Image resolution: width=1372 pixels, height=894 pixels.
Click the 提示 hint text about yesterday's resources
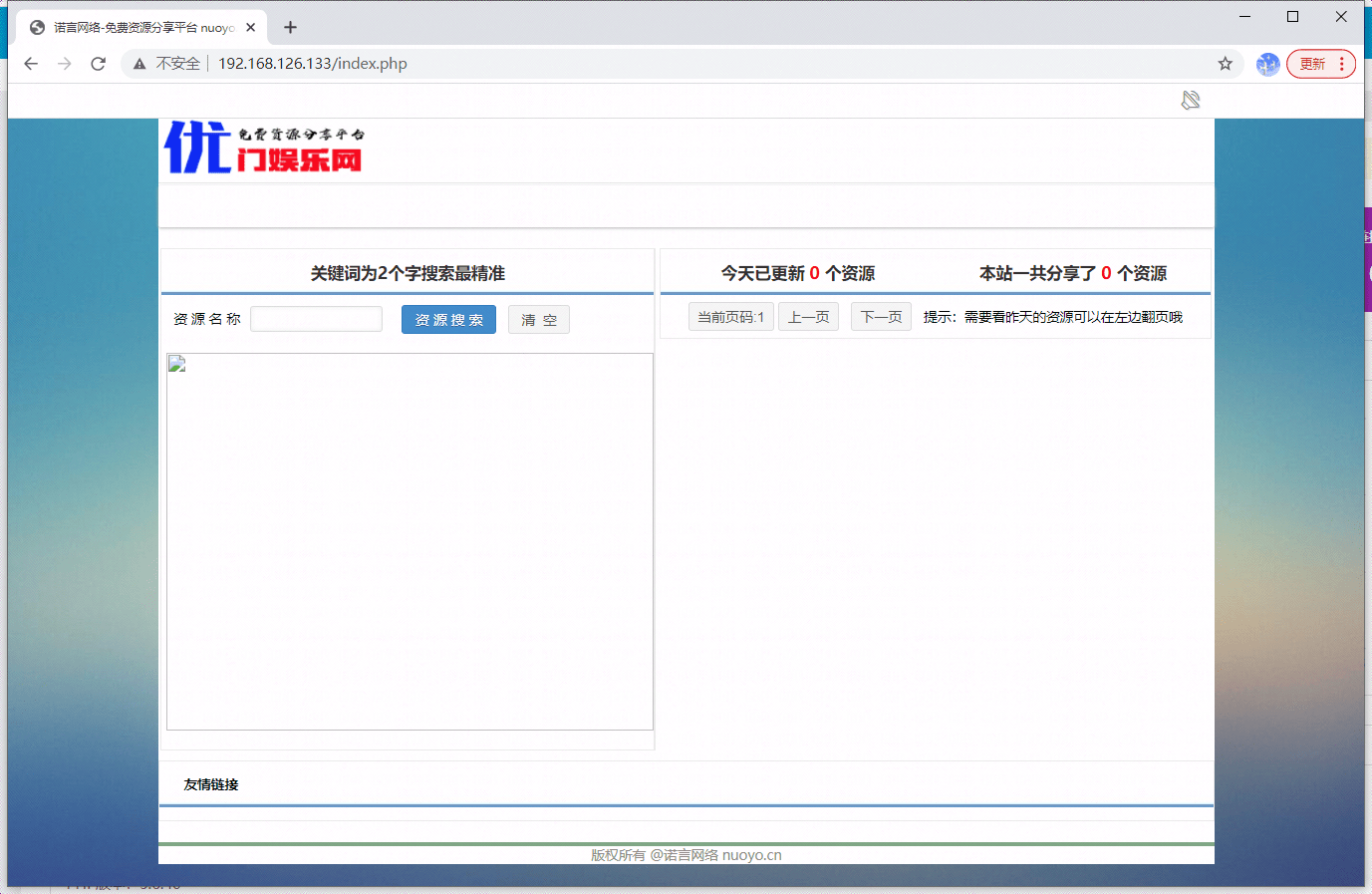(x=1053, y=317)
